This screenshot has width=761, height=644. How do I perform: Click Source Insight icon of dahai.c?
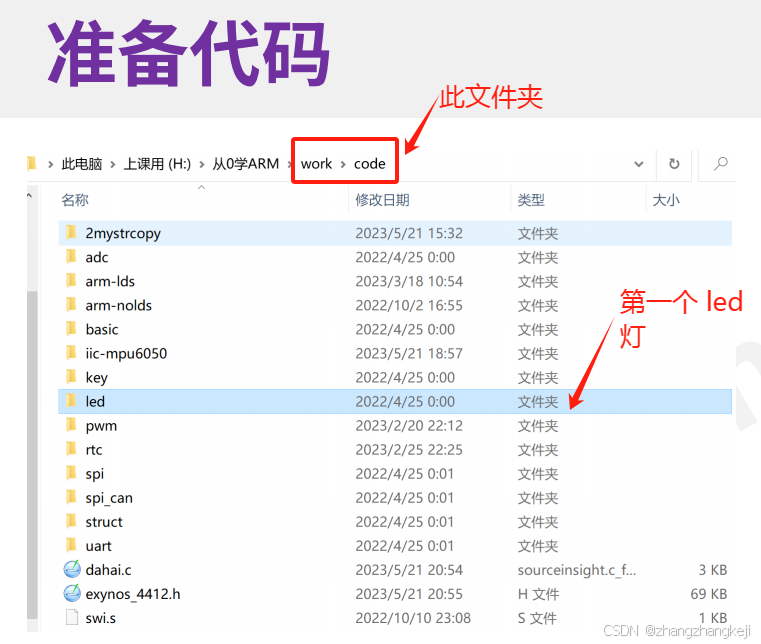click(x=72, y=569)
